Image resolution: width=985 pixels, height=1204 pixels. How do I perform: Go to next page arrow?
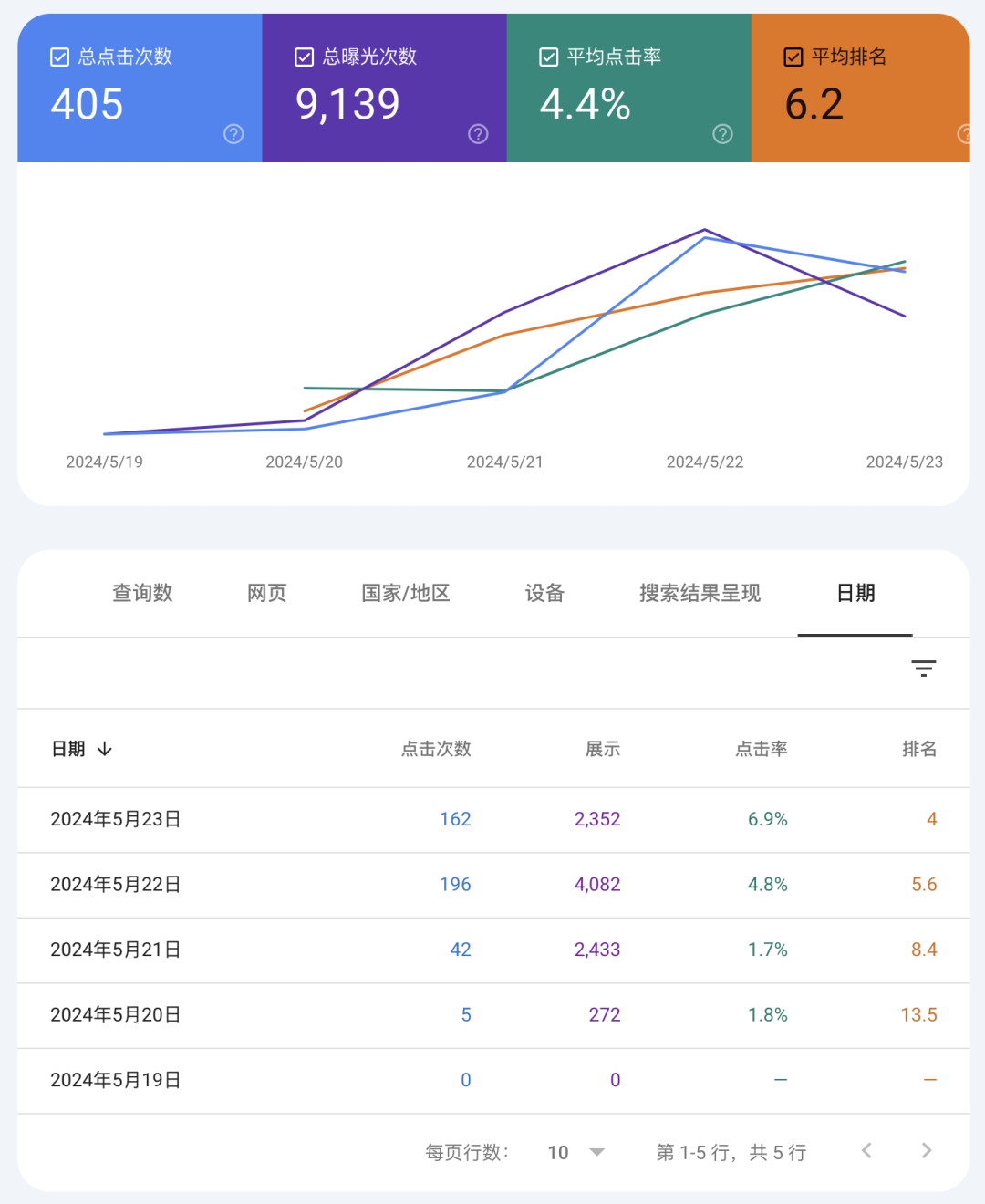(x=926, y=1151)
